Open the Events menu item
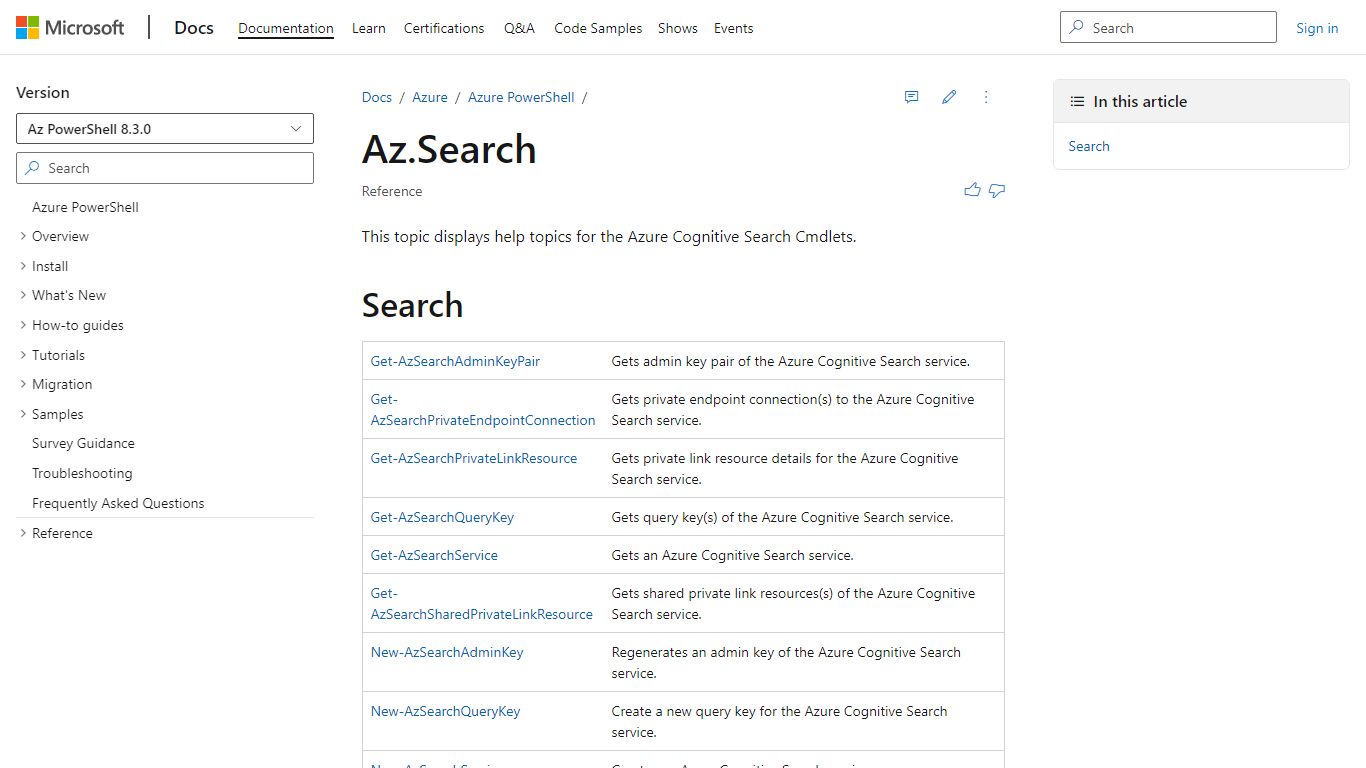 click(734, 28)
